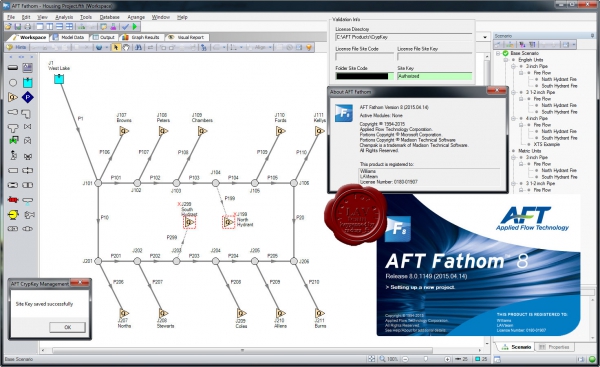Select the West Lake reservoir J1 on the workspace
Viewport: 600px width, 367px height.
(x=59, y=79)
